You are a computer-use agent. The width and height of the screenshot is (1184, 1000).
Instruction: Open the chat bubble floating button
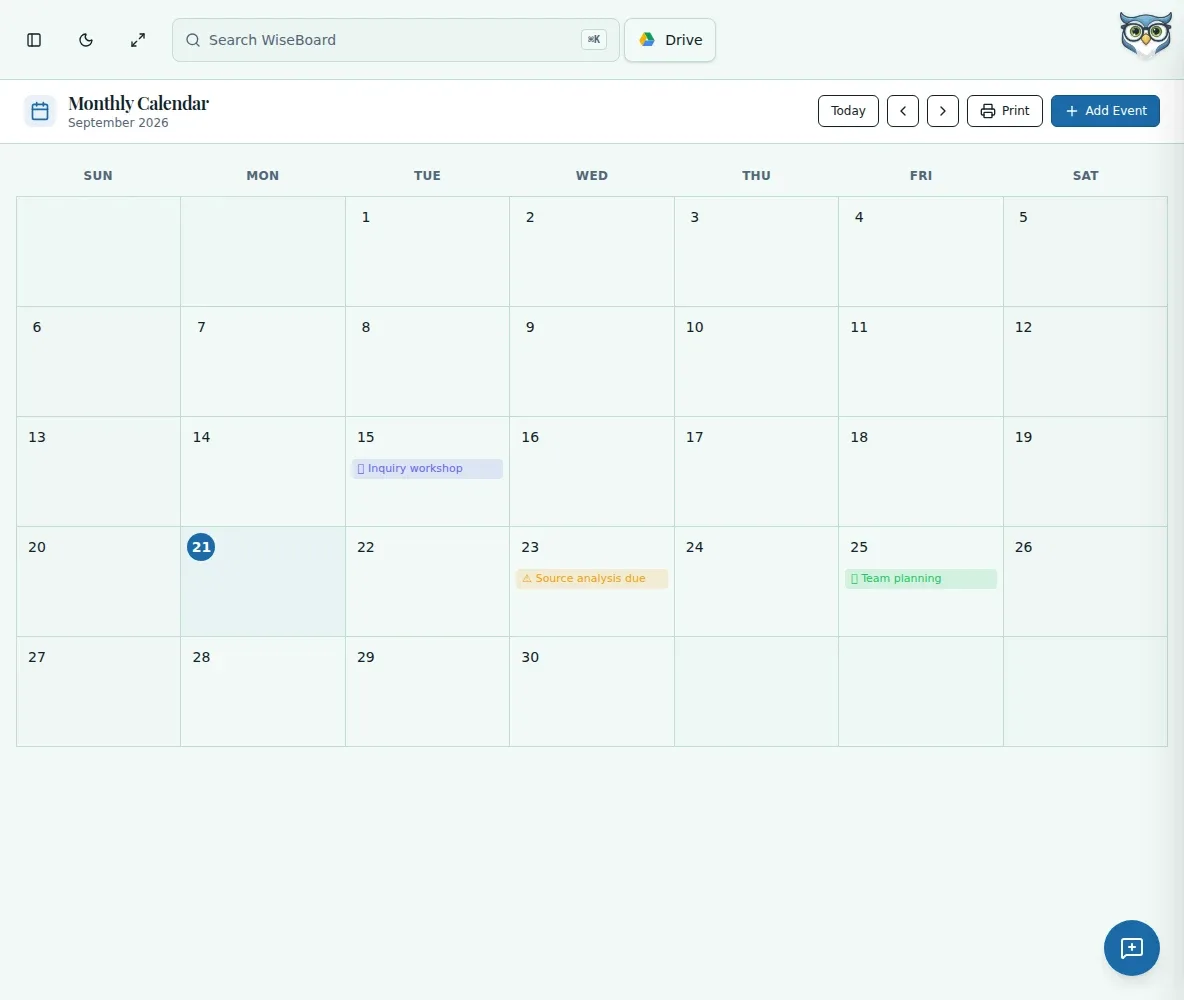click(x=1131, y=948)
